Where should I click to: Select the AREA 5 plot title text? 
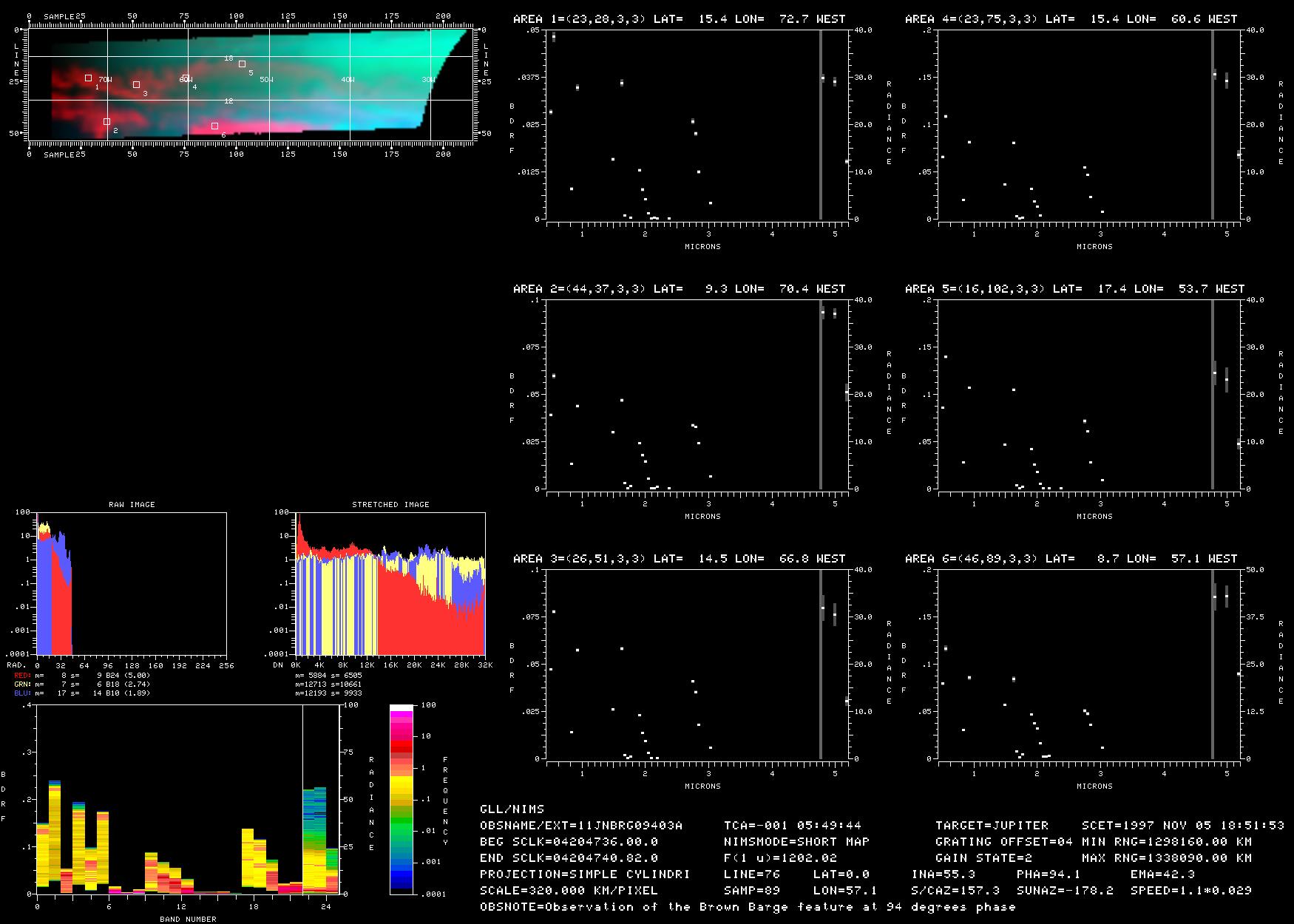pos(1074,289)
